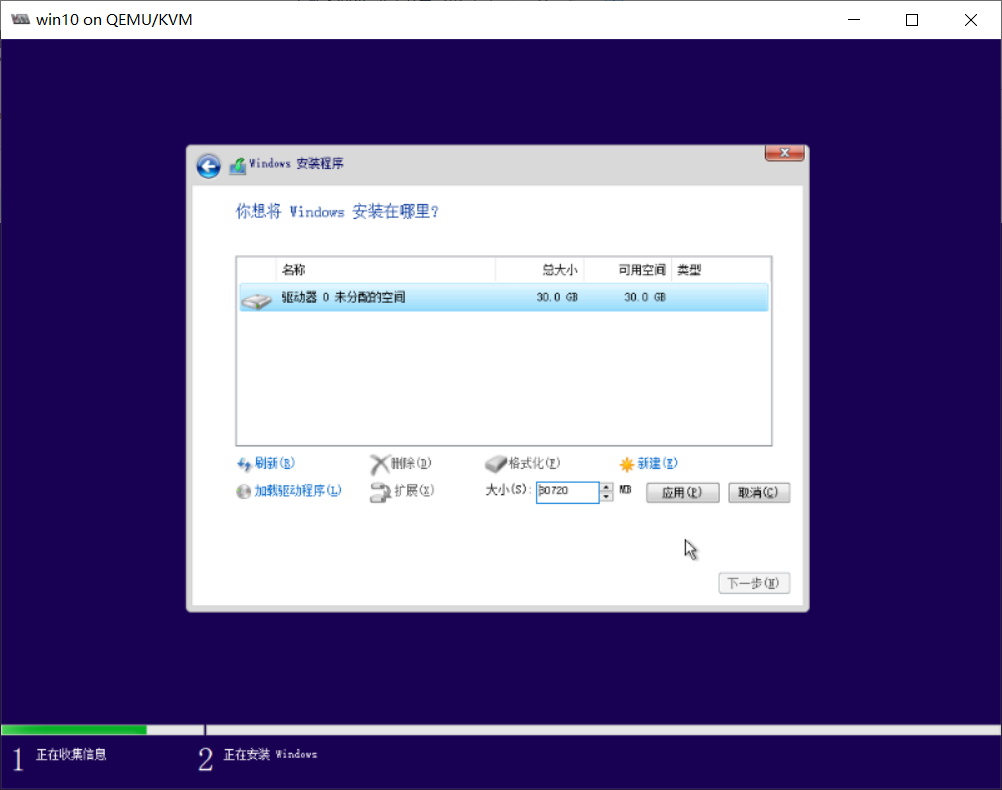The width and height of the screenshot is (1002, 790).
Task: Open 加载驱动程序(L) link
Action: coord(298,491)
